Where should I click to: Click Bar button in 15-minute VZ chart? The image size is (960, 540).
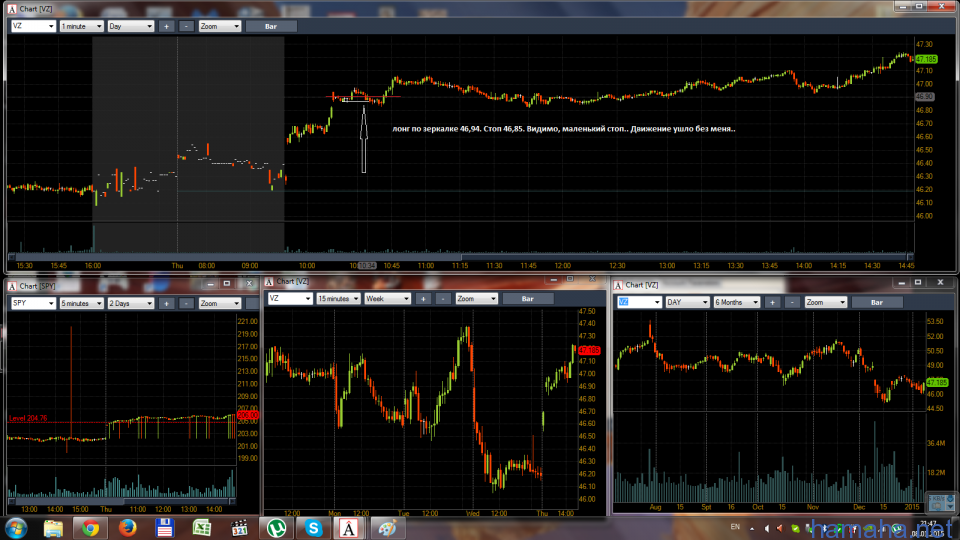528,299
